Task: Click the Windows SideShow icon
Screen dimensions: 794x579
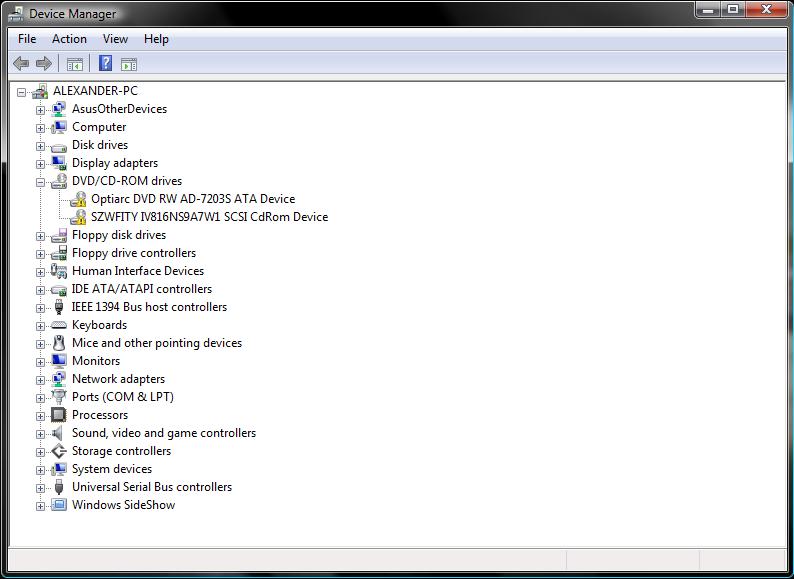Action: coord(59,505)
